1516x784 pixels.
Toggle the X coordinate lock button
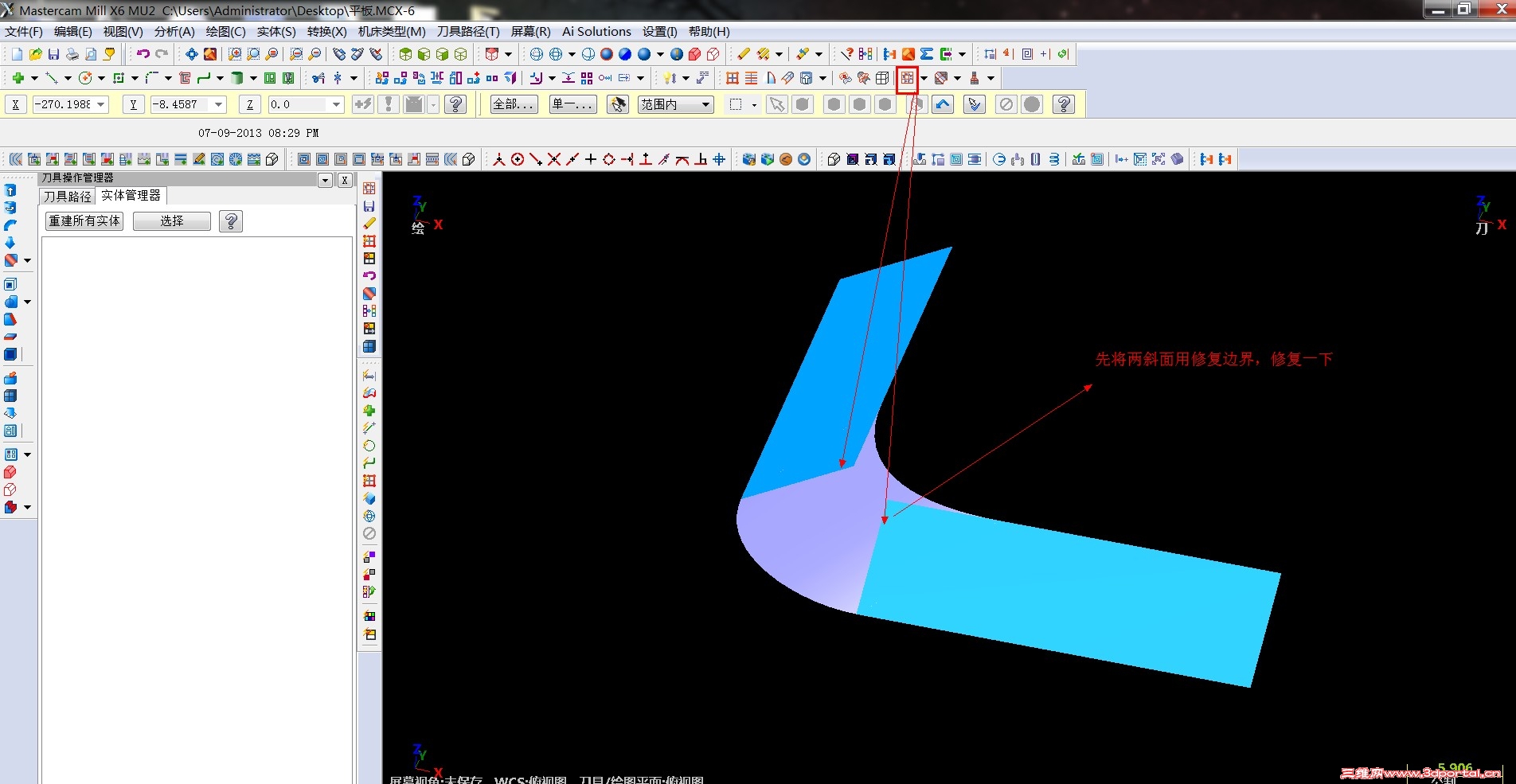tap(15, 104)
